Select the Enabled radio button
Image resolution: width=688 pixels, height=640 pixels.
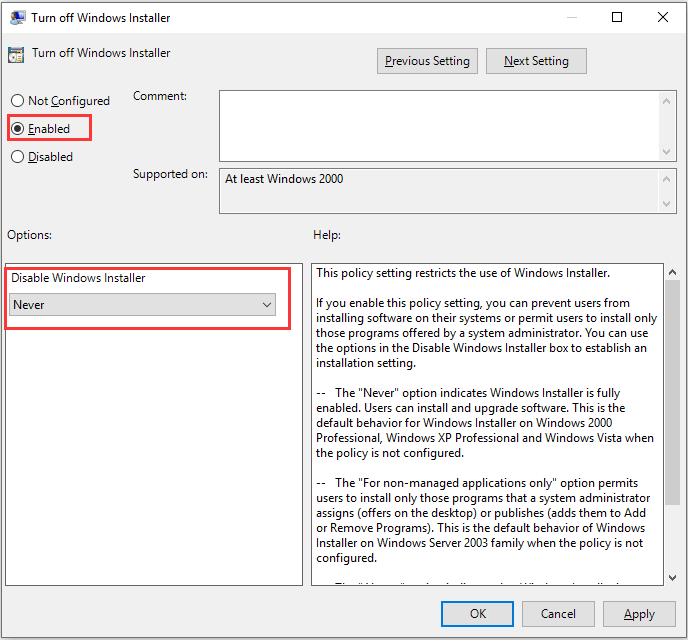(18, 129)
